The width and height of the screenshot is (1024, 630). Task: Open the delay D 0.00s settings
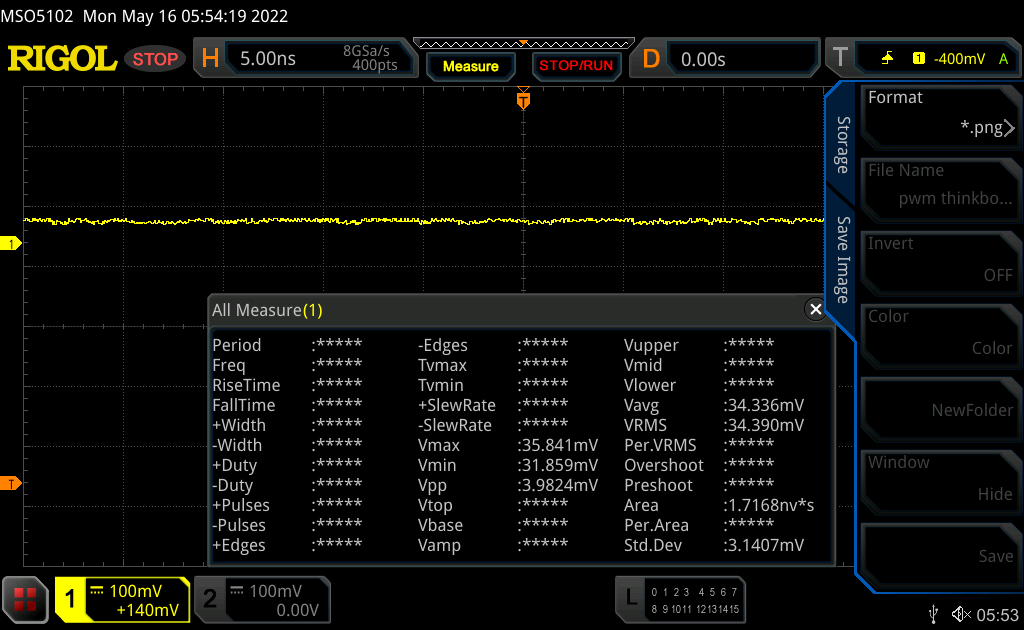pos(735,59)
